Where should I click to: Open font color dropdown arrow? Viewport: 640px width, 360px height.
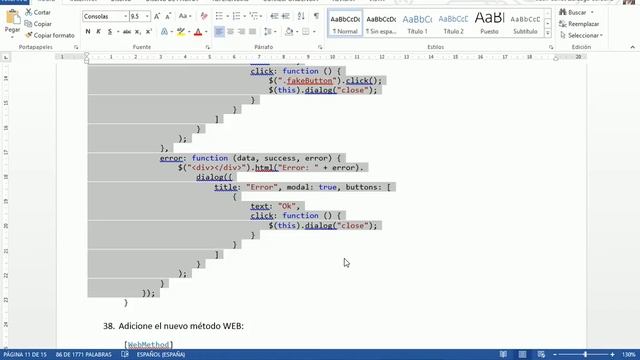tap(206, 31)
